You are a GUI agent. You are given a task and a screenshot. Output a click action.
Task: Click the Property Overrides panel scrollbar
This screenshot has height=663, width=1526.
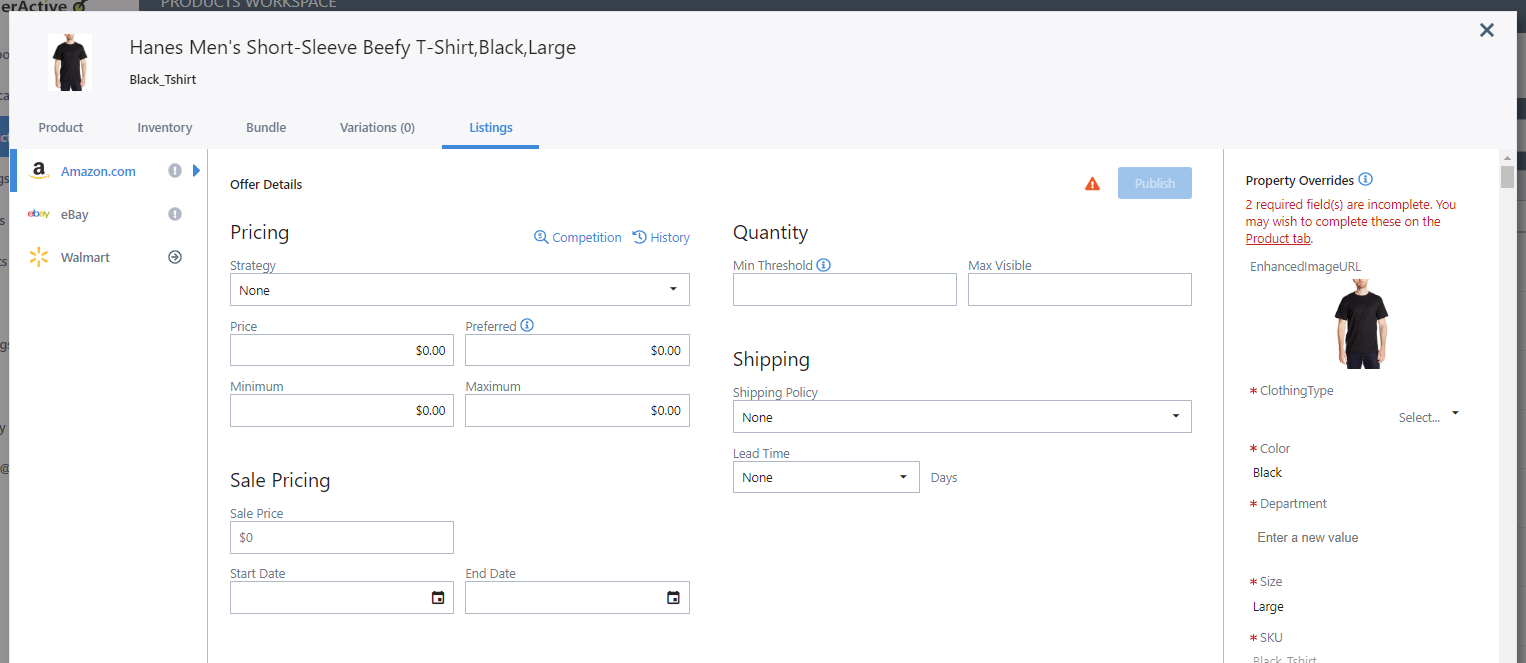pos(1507,177)
